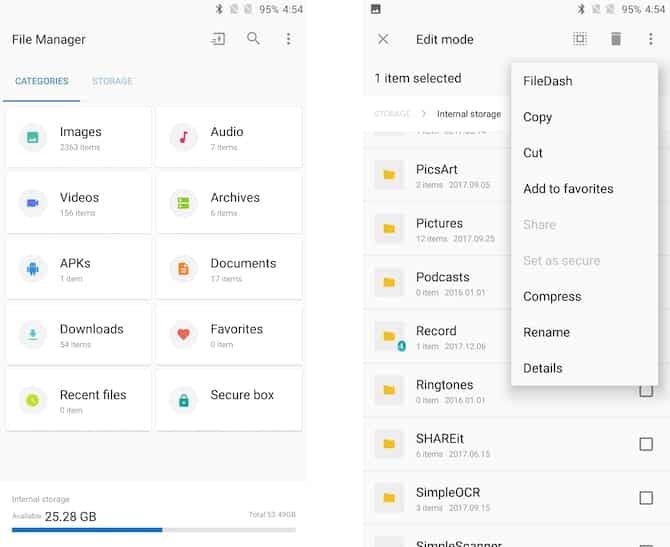Check the SHAREit folder checkbox
The height and width of the screenshot is (547, 670).
(646, 444)
